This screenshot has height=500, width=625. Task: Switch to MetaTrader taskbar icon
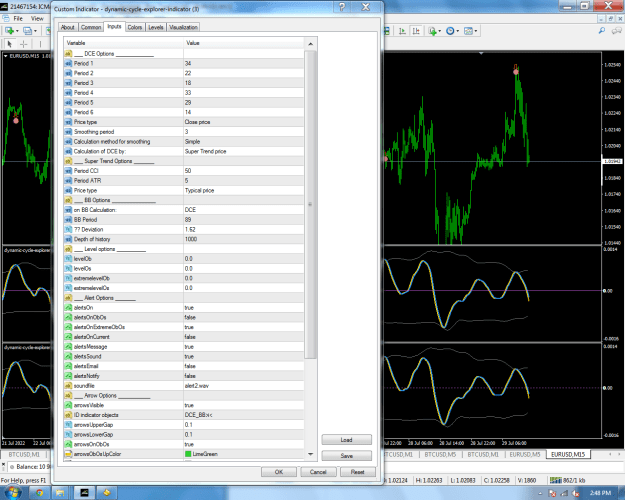click(85, 493)
